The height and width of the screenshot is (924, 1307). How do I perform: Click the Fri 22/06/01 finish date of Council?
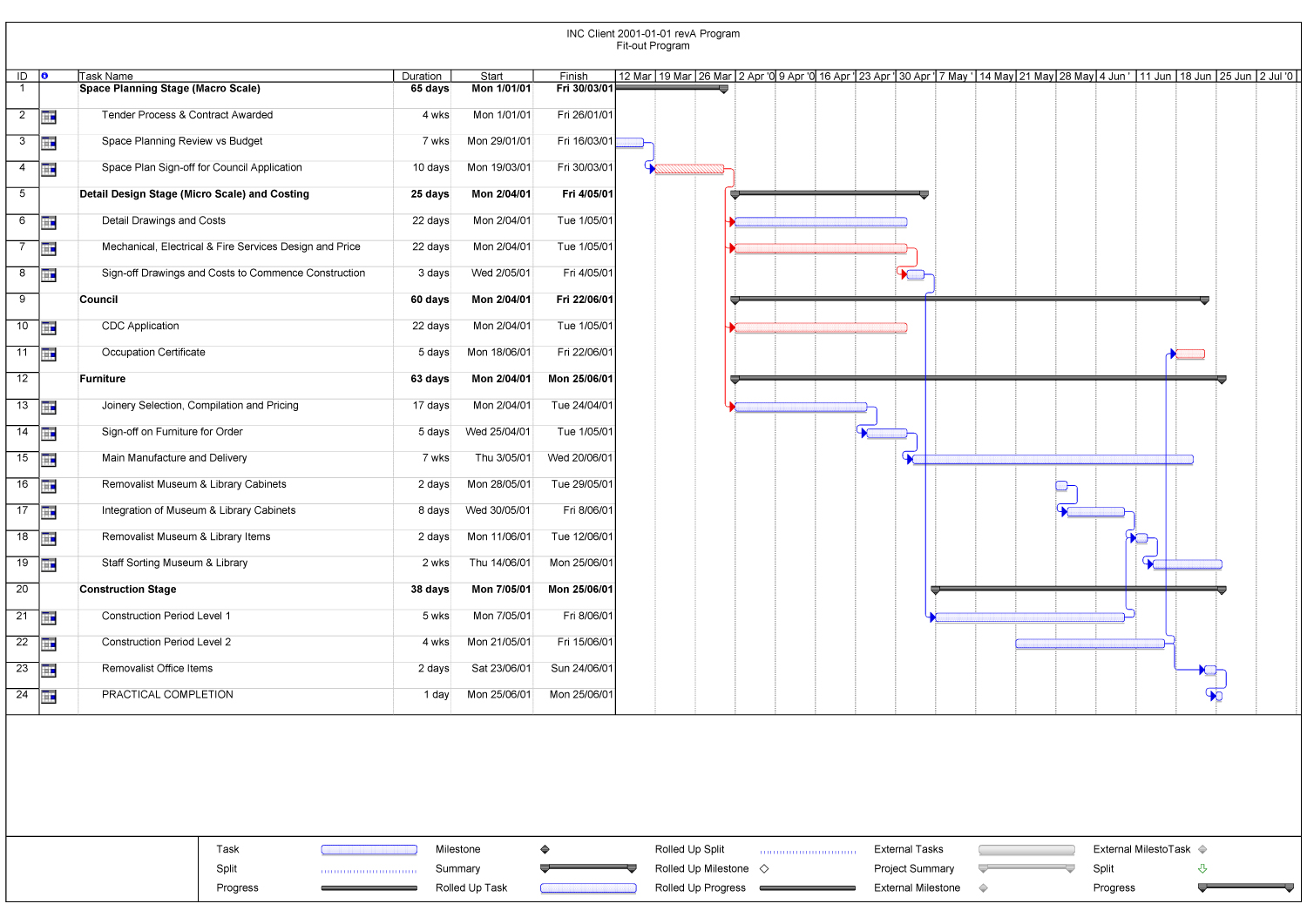(585, 300)
